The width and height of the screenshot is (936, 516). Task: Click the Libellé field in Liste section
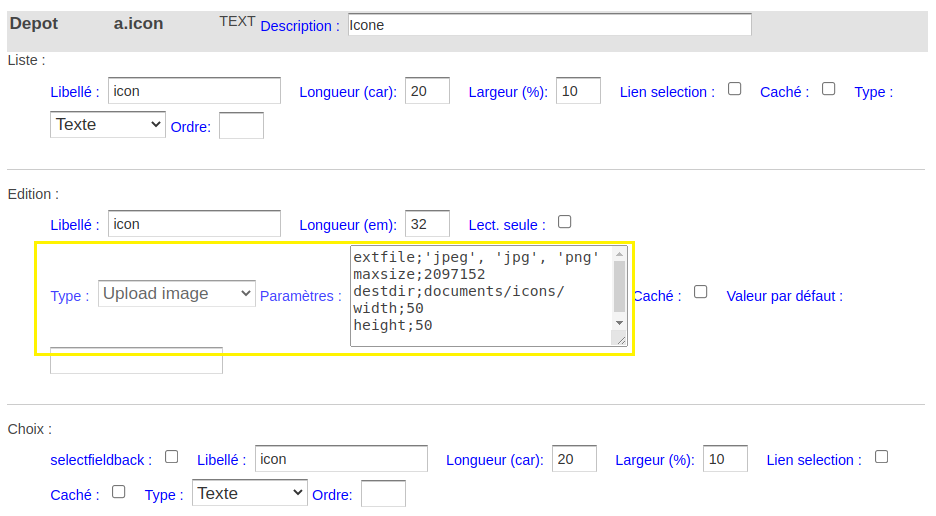[x=194, y=91]
